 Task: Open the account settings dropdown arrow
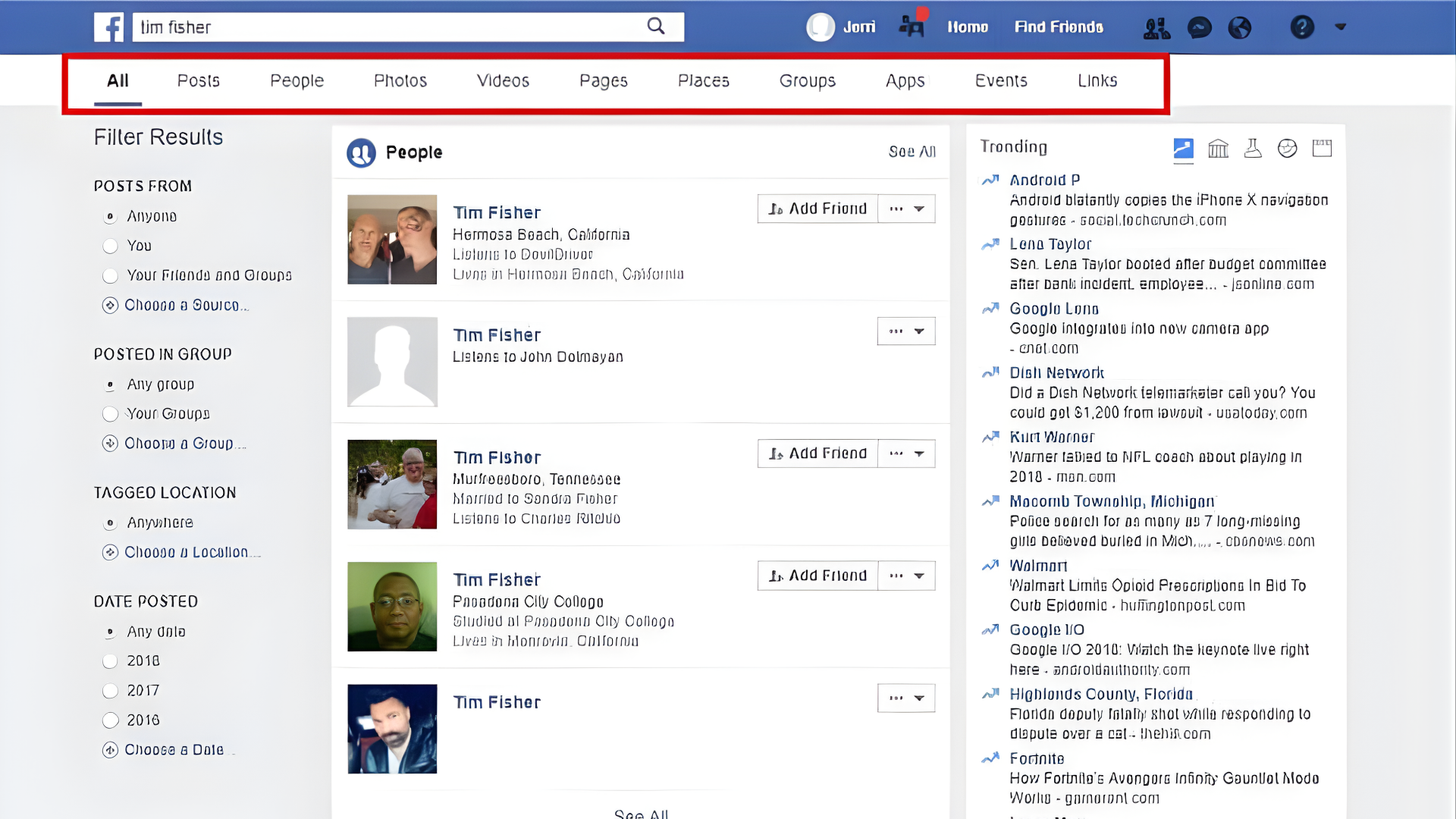(1341, 27)
